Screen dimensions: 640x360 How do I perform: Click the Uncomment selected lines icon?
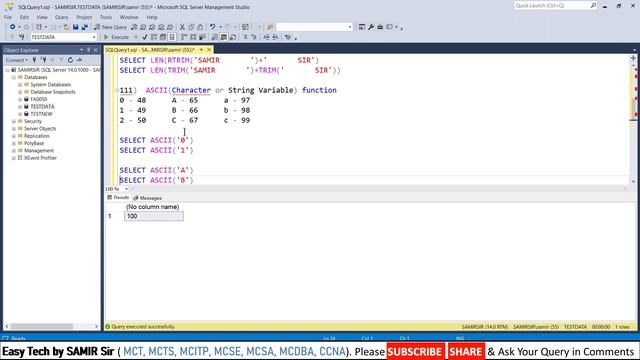tap(254, 37)
